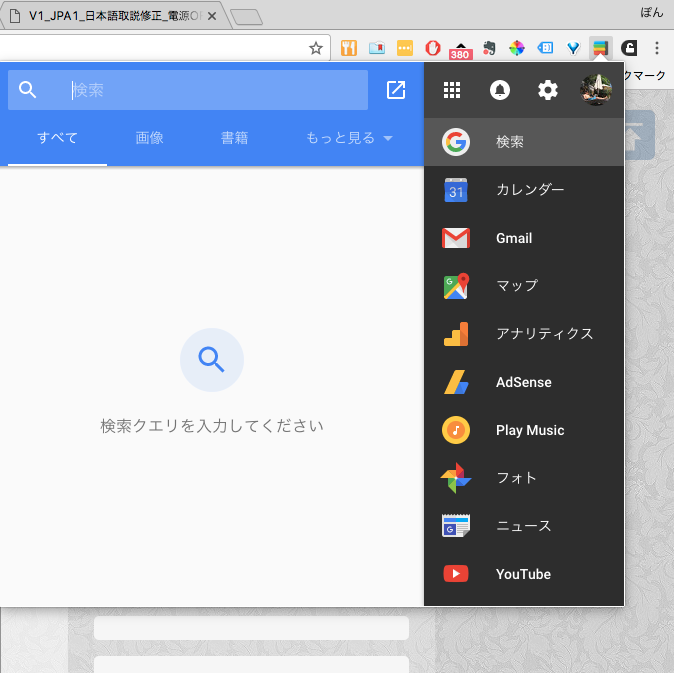Screen dimensions: 674x673
Task: Click the extension icon with 380 badge
Action: (461, 50)
